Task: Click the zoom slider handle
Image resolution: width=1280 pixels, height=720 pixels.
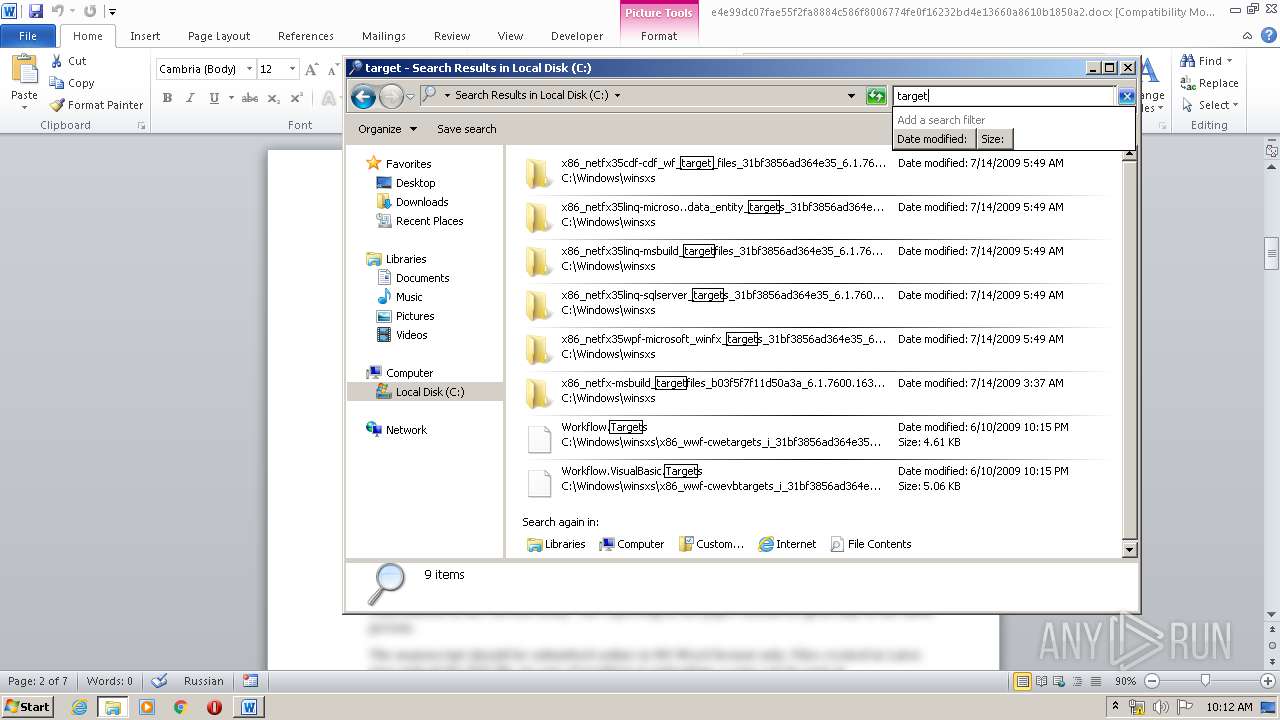Action: (1205, 681)
